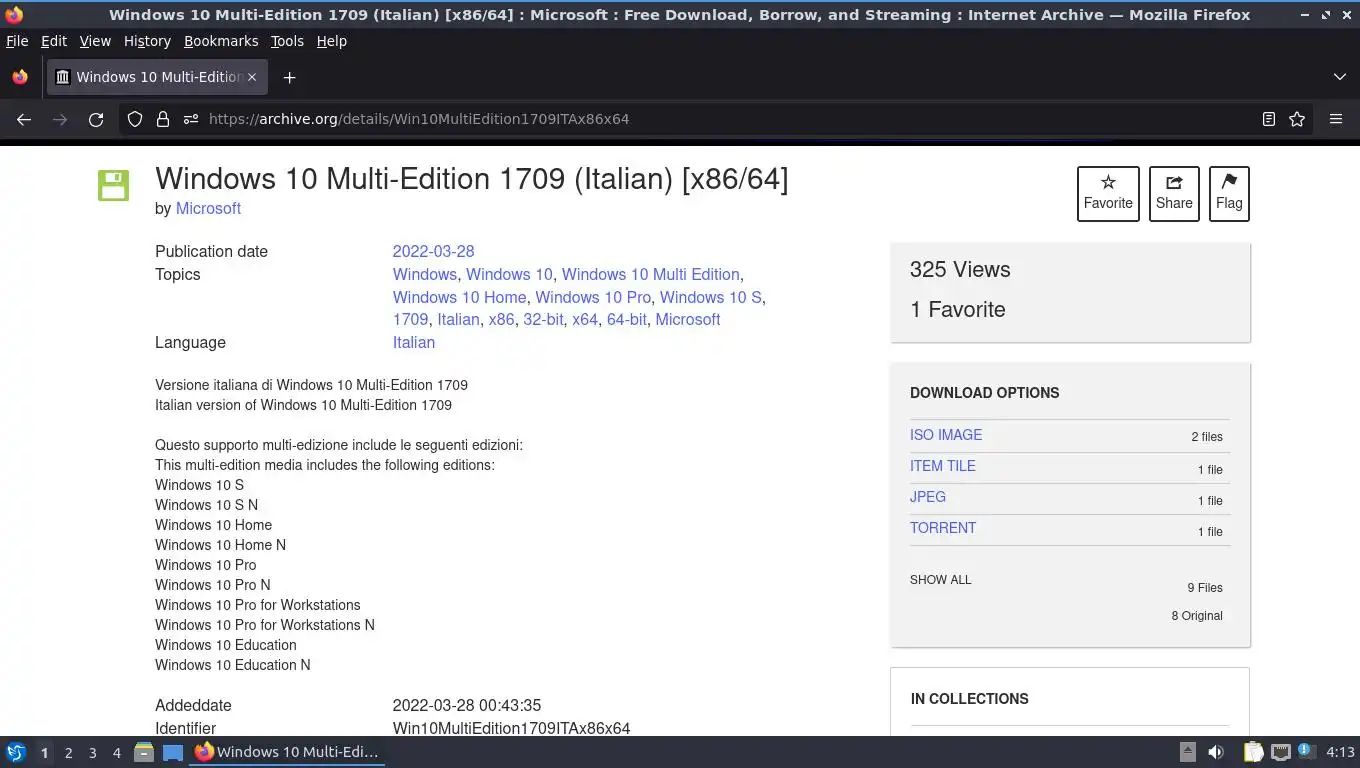Open the removable media eject tray icon

point(1188,752)
